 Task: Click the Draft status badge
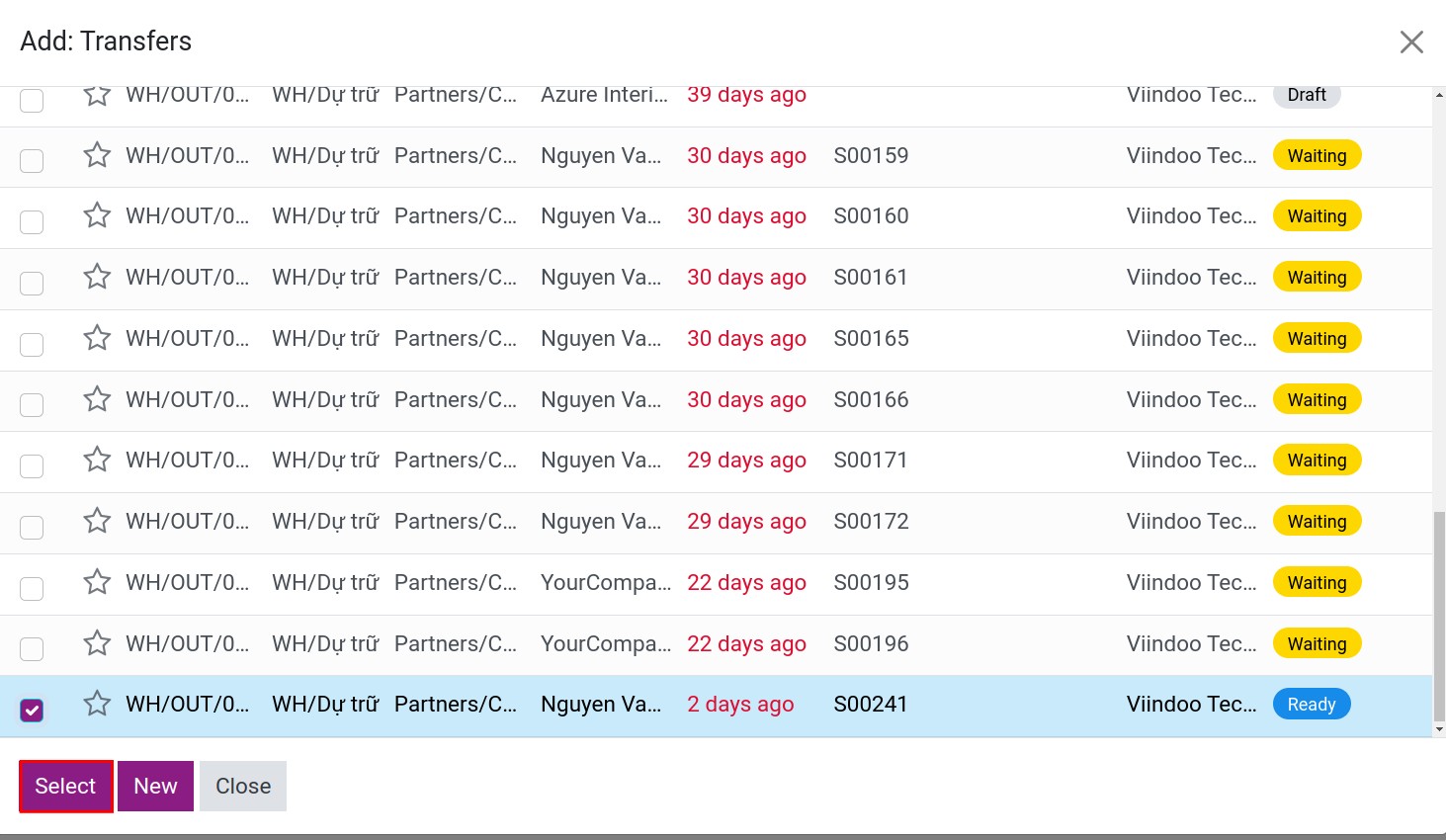[1307, 95]
